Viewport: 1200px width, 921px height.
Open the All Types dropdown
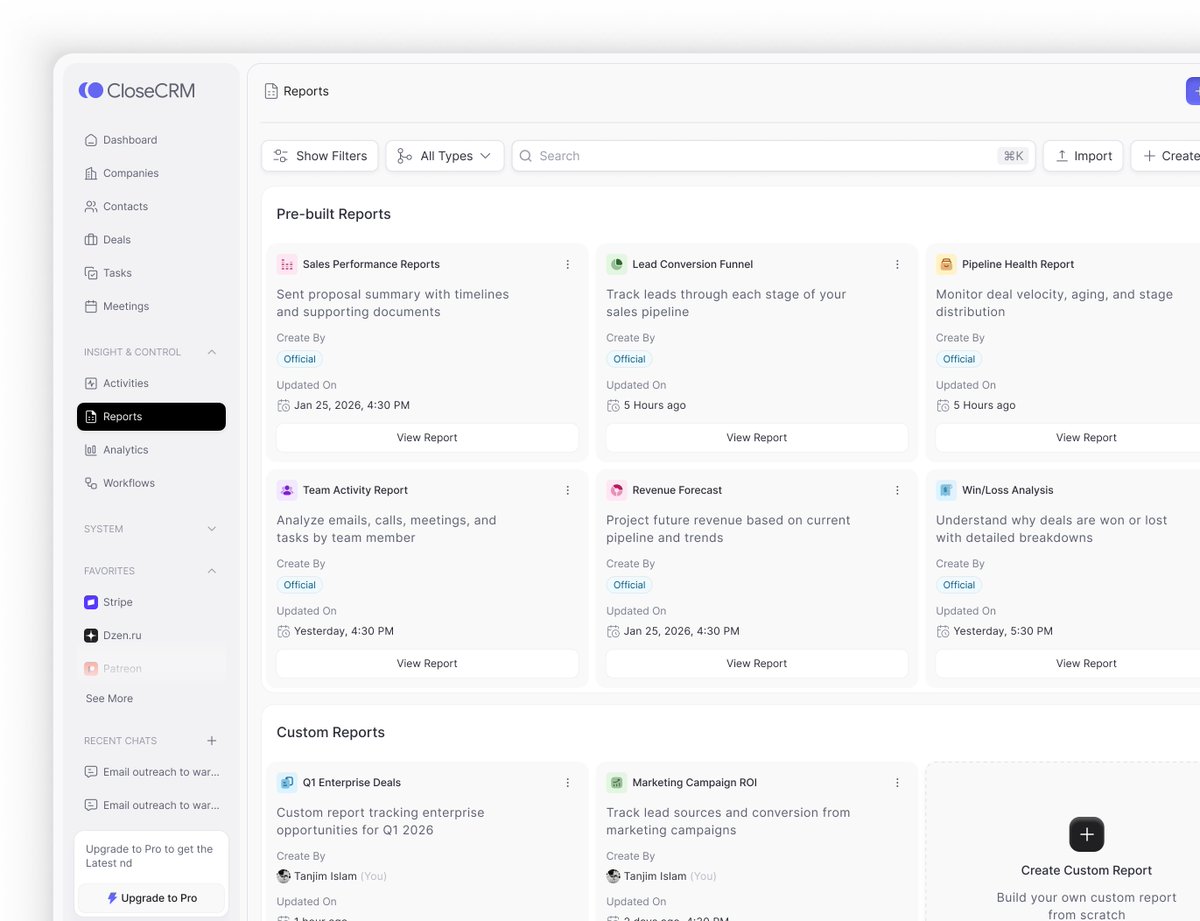tap(445, 156)
